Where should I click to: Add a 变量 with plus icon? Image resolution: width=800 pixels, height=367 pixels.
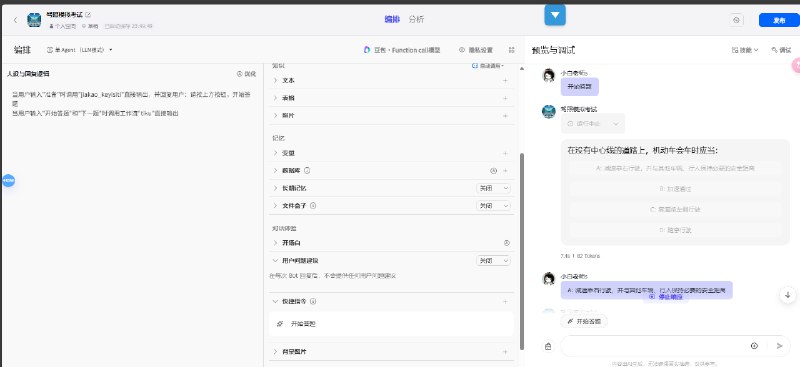click(x=505, y=153)
